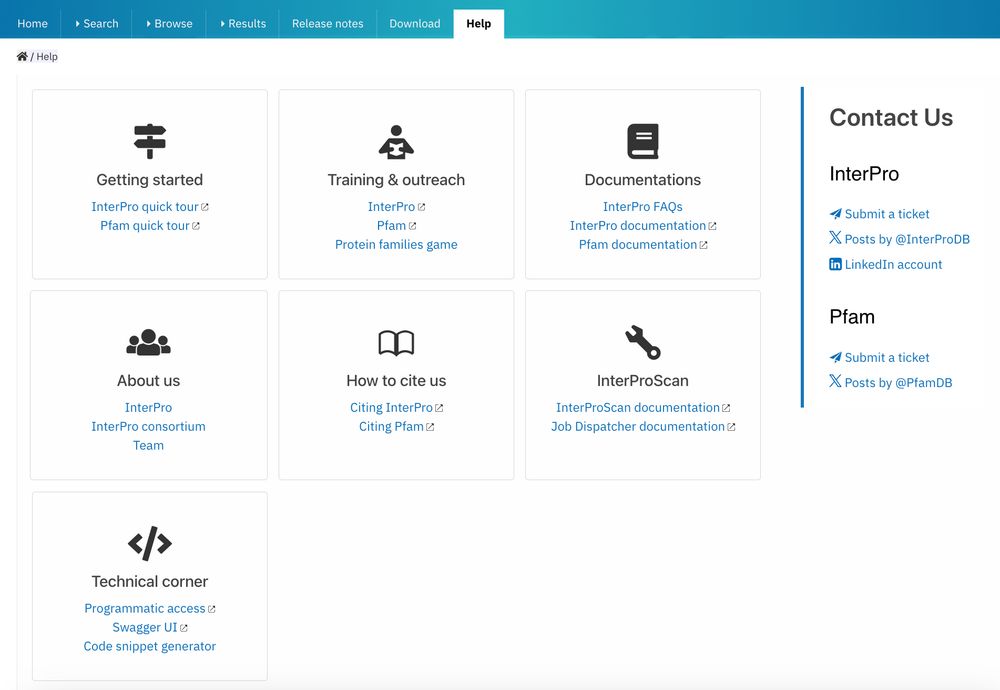Click the code brackets icon above Technical corner
The height and width of the screenshot is (690, 1000).
tap(150, 543)
